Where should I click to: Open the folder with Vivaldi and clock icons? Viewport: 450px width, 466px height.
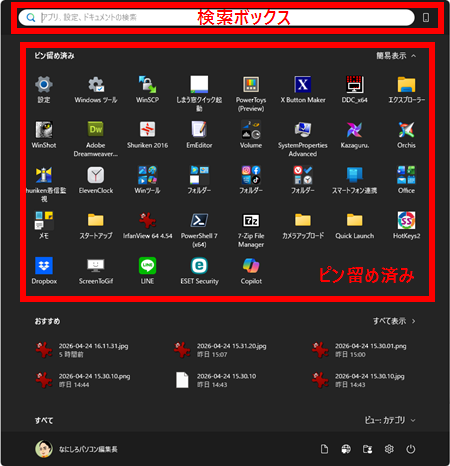pyautogui.click(x=303, y=180)
